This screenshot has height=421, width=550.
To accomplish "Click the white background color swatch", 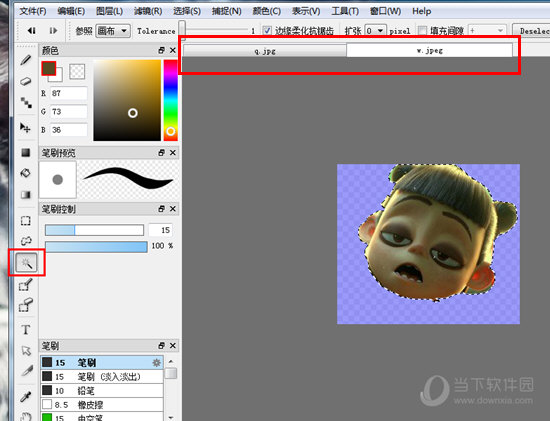I will pos(58,77).
